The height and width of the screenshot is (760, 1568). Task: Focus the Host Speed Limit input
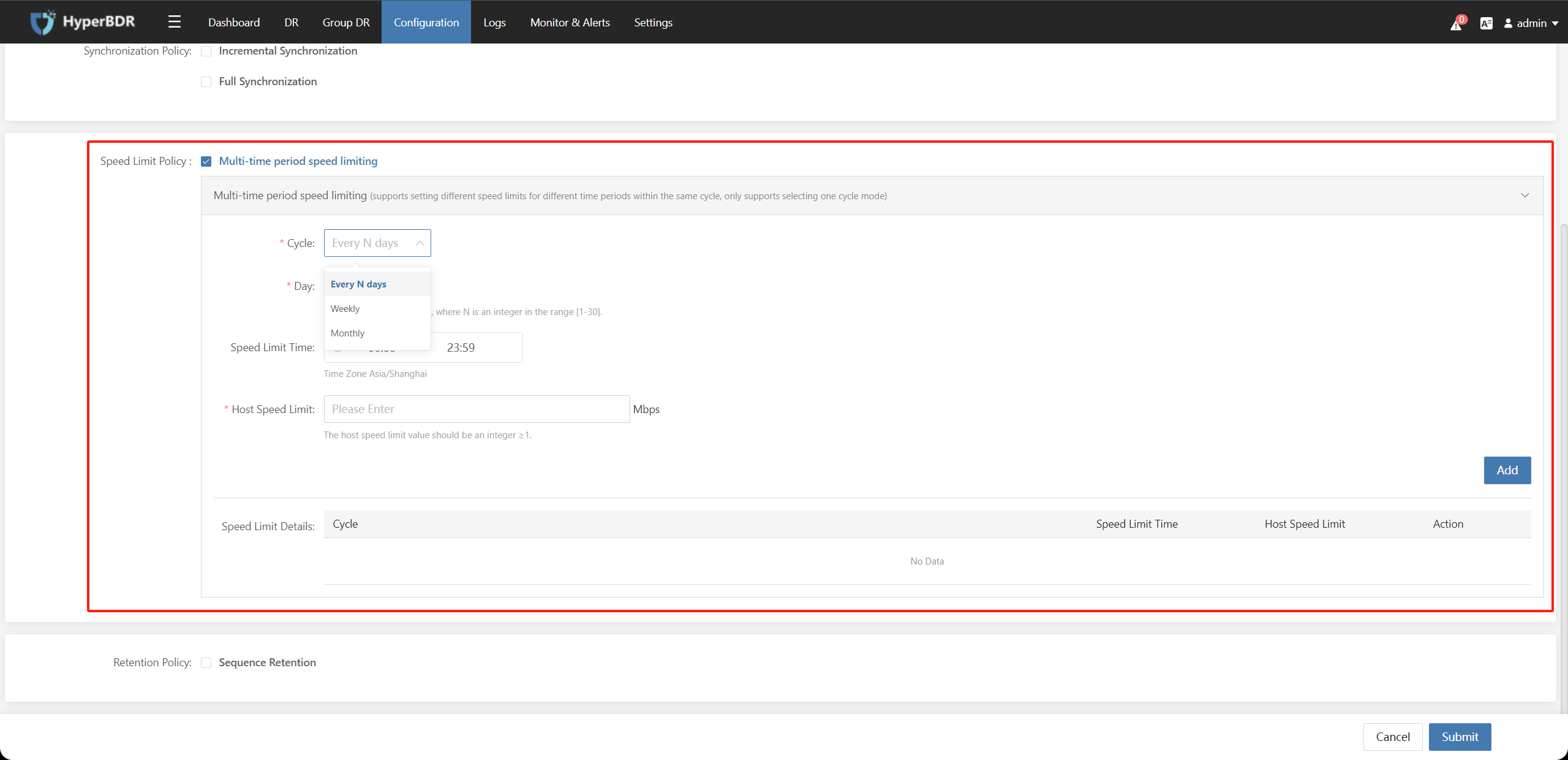pos(477,409)
